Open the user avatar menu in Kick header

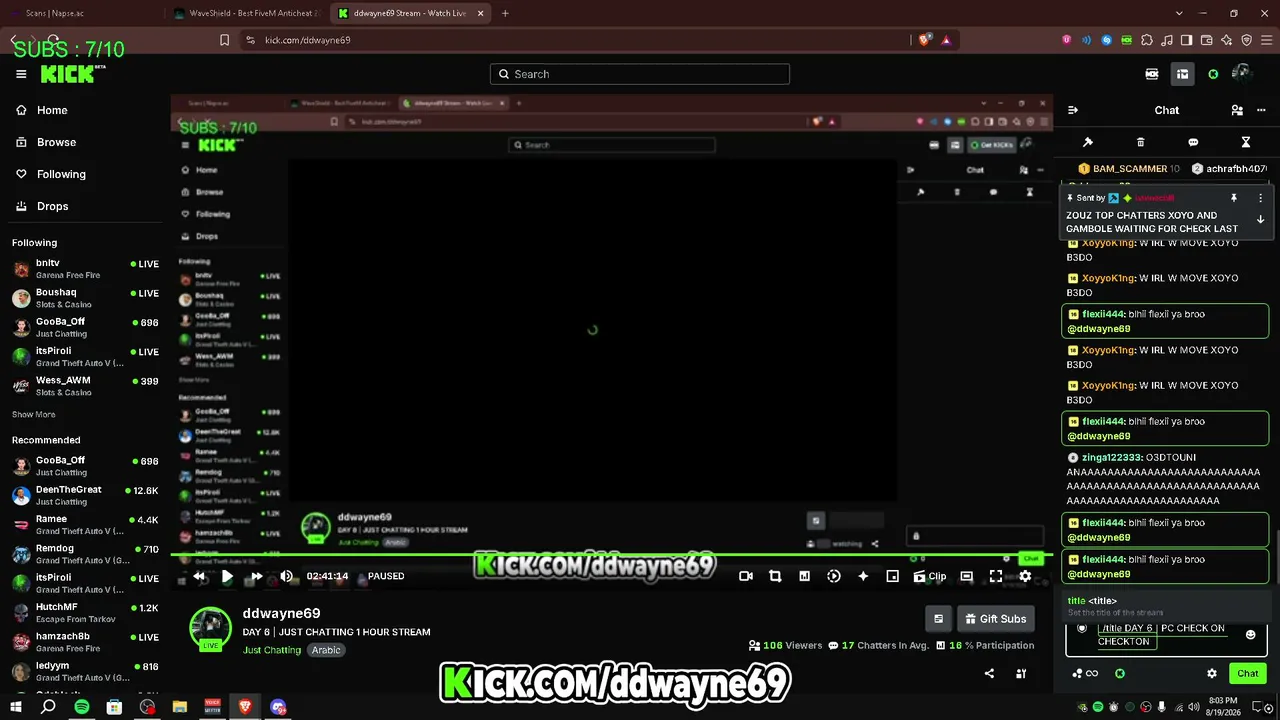1242,73
